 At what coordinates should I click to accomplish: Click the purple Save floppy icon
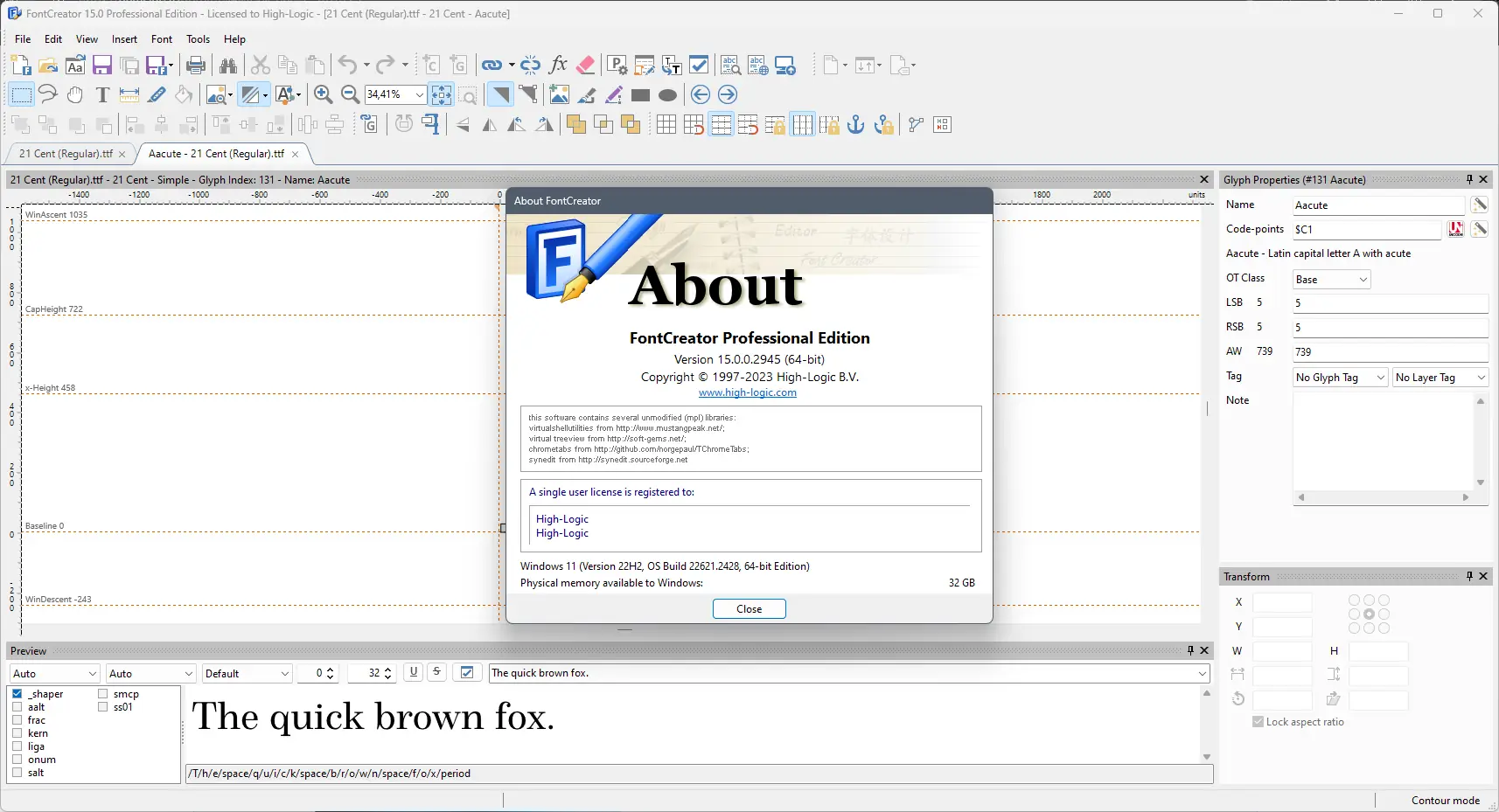click(x=102, y=66)
